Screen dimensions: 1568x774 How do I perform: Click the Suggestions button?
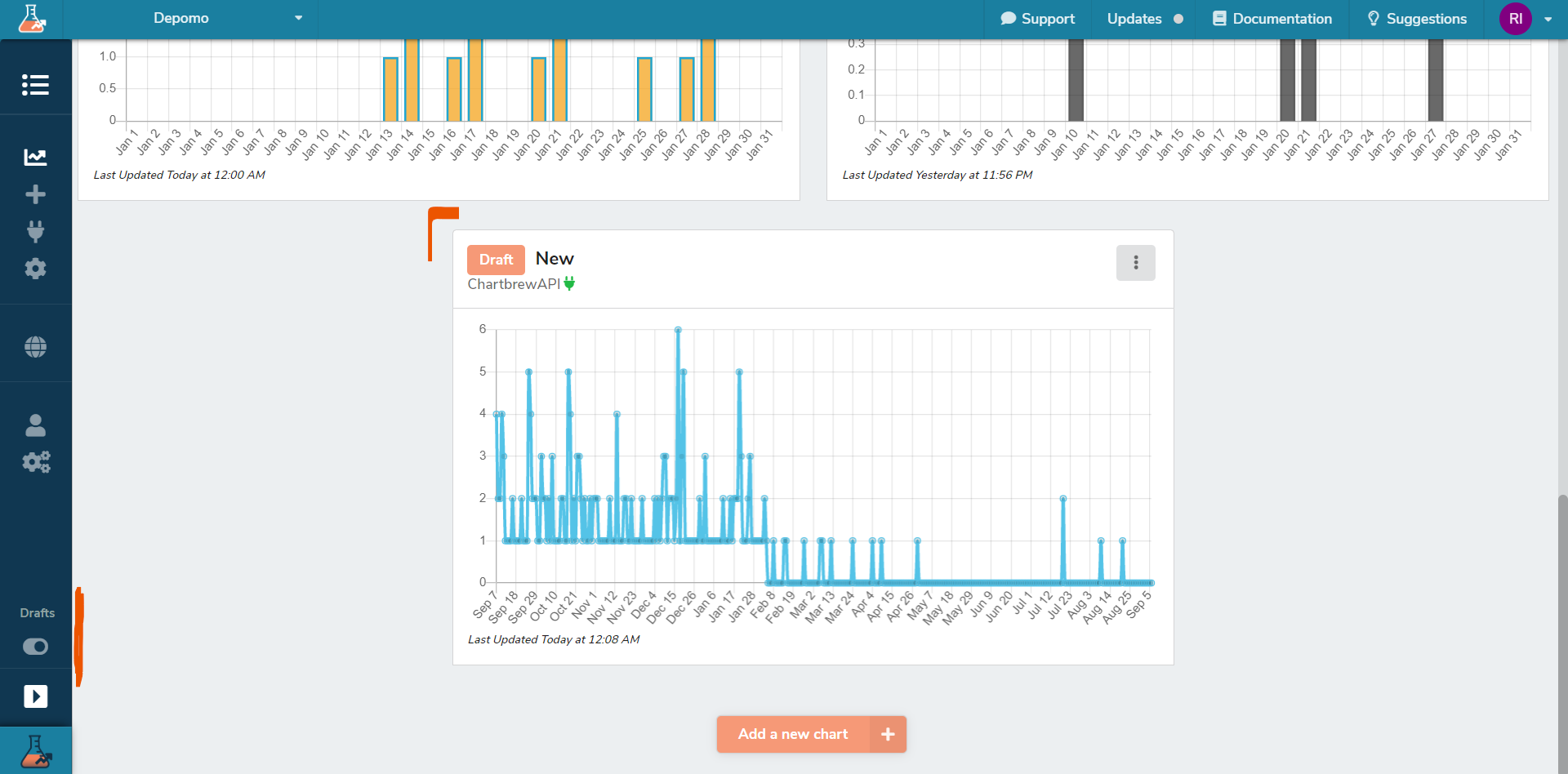1416,19
